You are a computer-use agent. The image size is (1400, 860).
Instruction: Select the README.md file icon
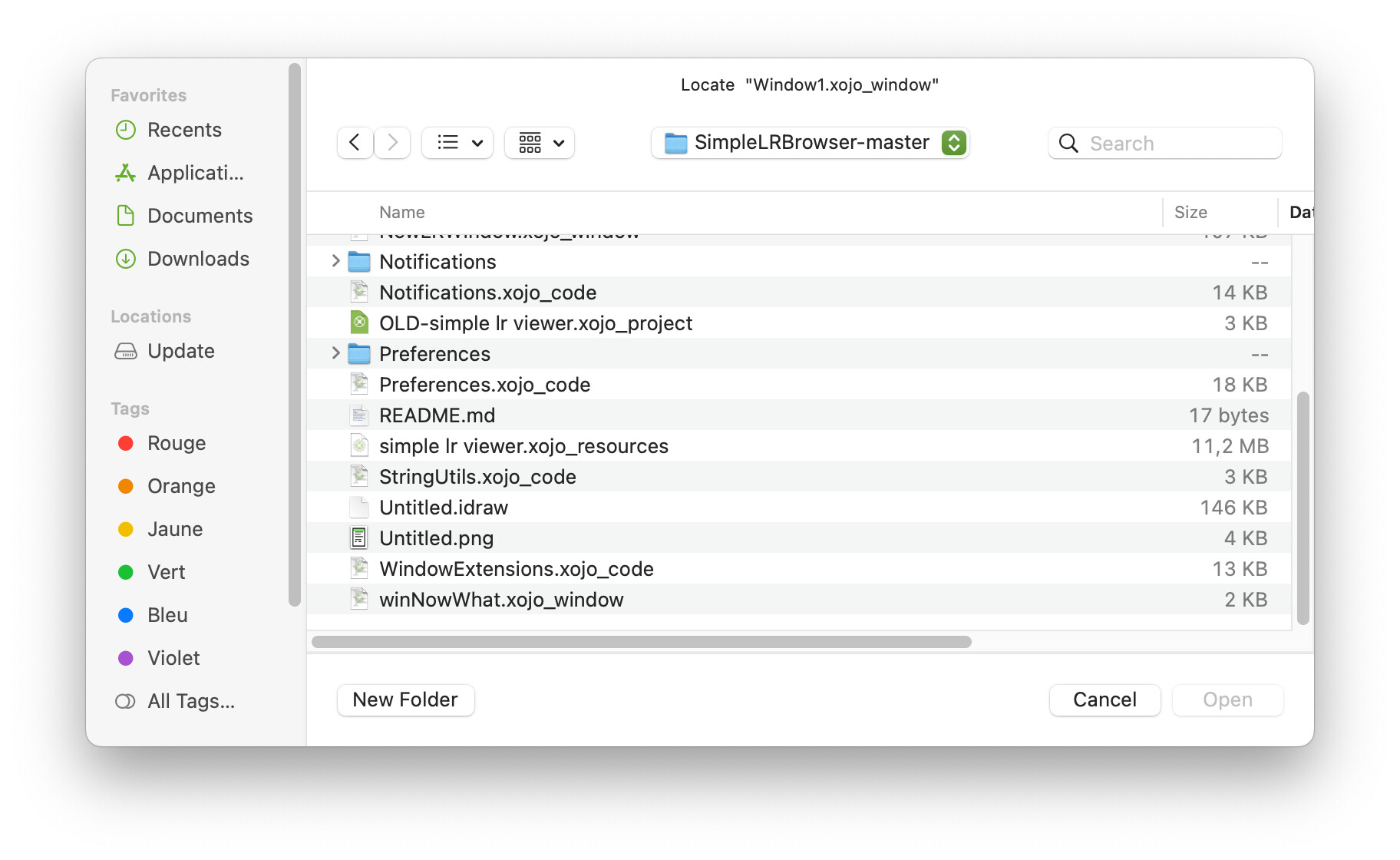tap(359, 415)
